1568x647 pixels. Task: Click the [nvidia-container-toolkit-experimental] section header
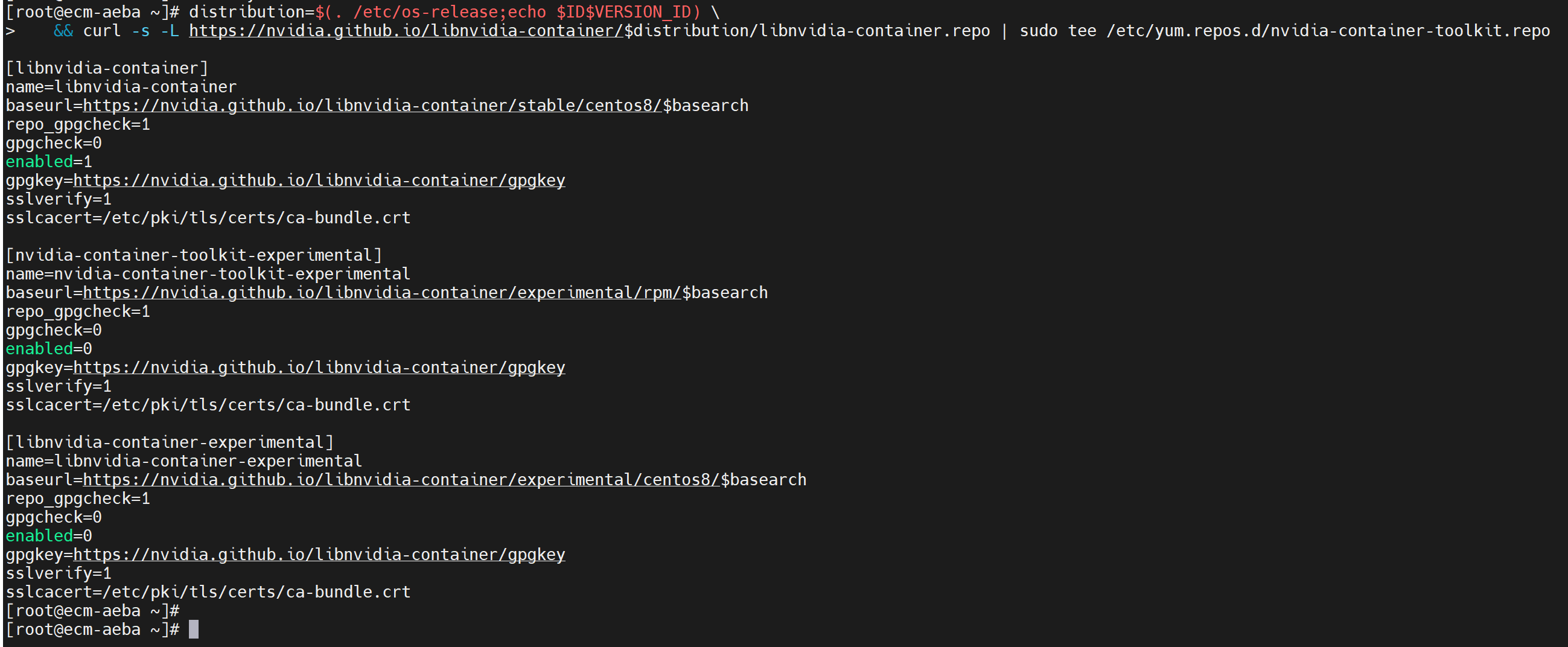(x=194, y=255)
